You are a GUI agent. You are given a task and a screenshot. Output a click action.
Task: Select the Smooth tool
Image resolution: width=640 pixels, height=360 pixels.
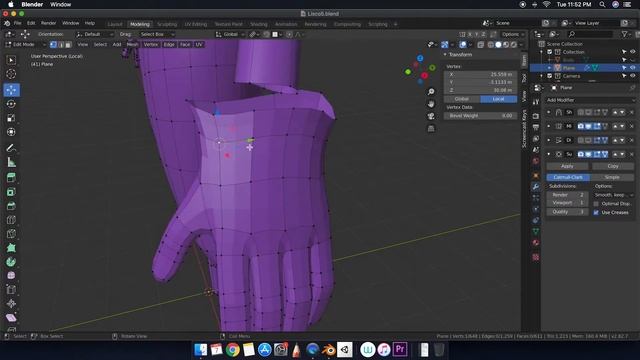(x=11, y=276)
